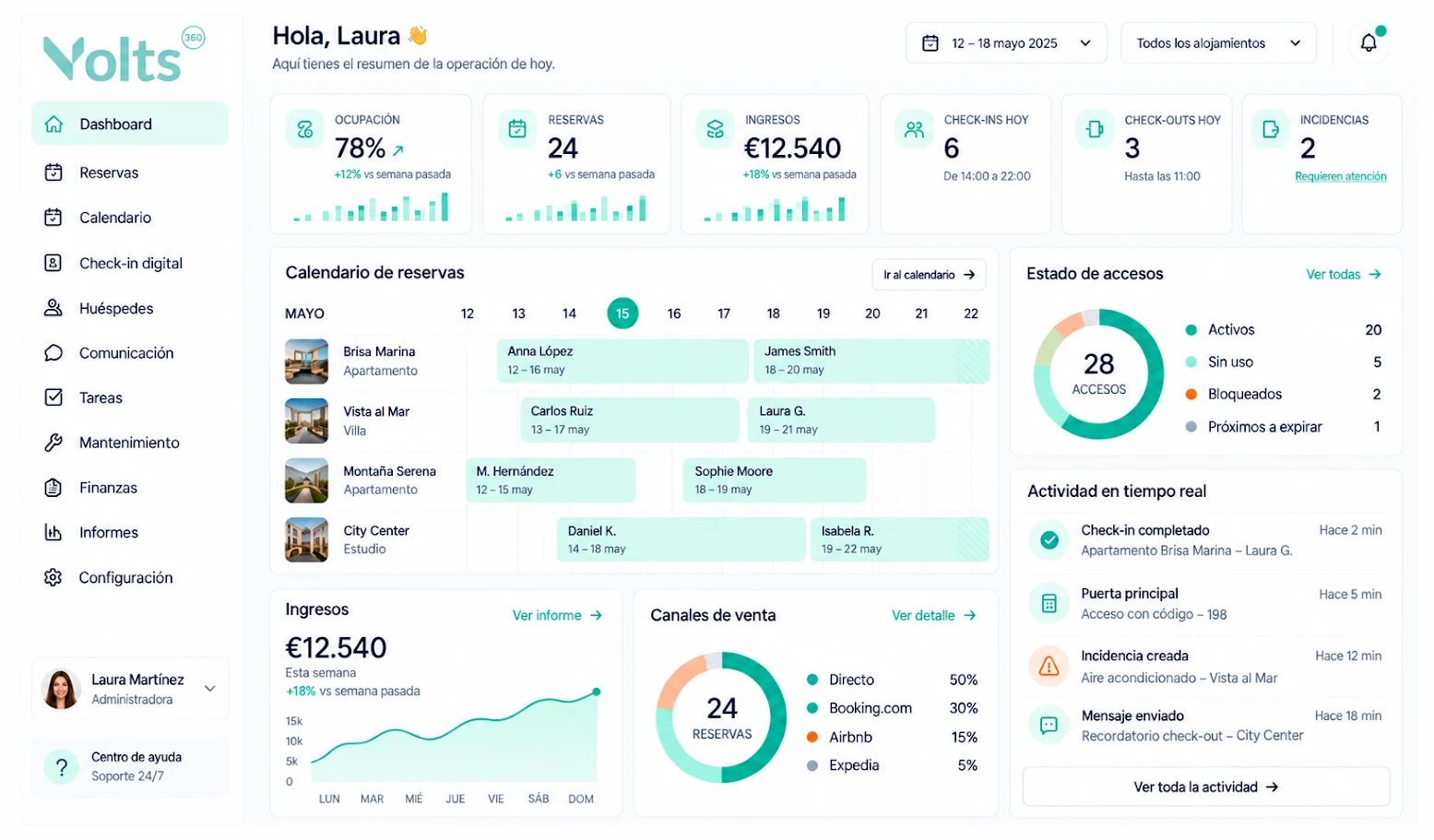Click Laura Martínez profile avatar
The image size is (1434, 840).
pyautogui.click(x=61, y=689)
